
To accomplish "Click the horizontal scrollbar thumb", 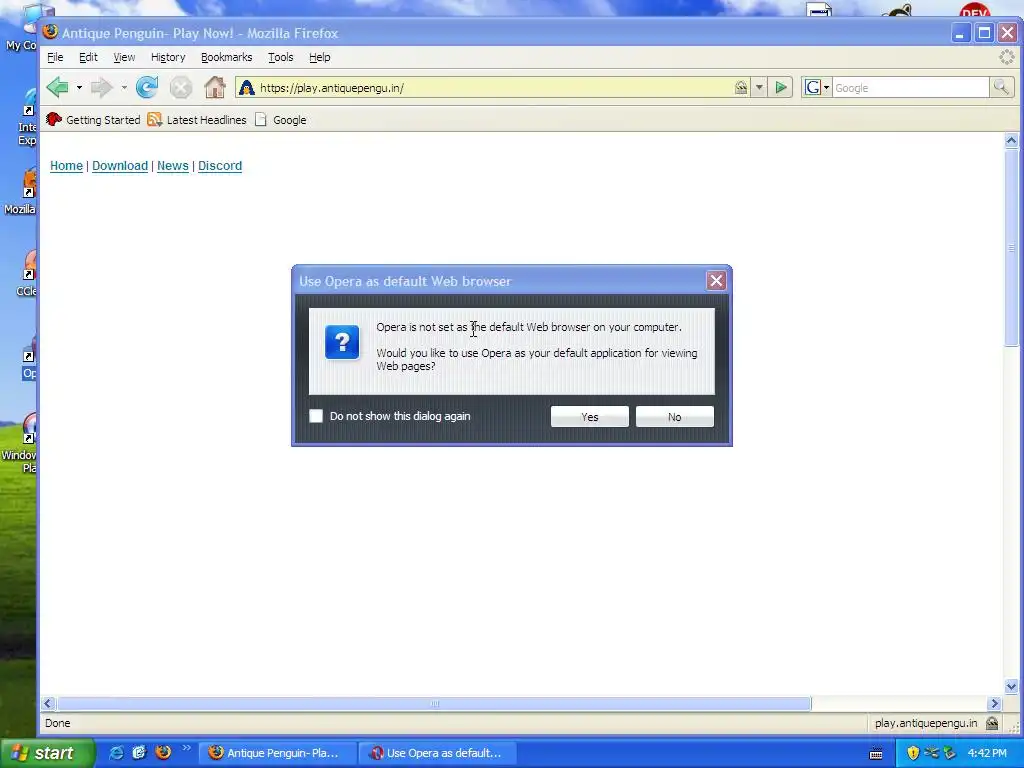I will 434,703.
